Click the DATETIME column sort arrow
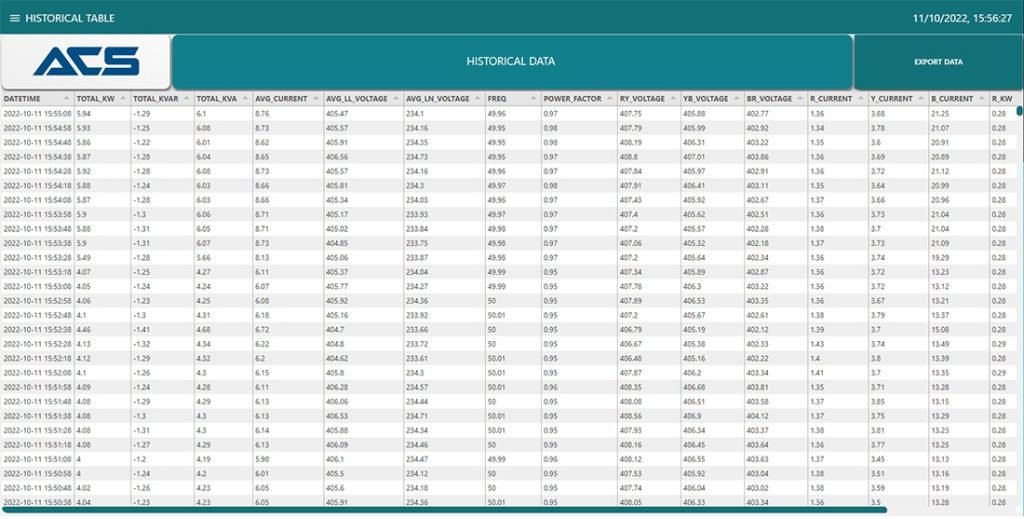 pyautogui.click(x=67, y=99)
